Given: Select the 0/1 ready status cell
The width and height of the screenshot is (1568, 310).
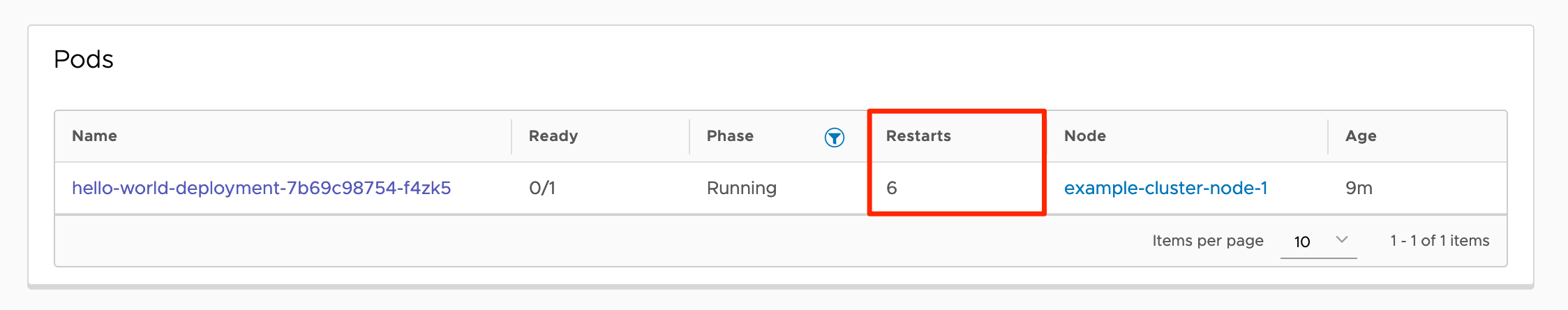Looking at the screenshot, I should coord(542,188).
